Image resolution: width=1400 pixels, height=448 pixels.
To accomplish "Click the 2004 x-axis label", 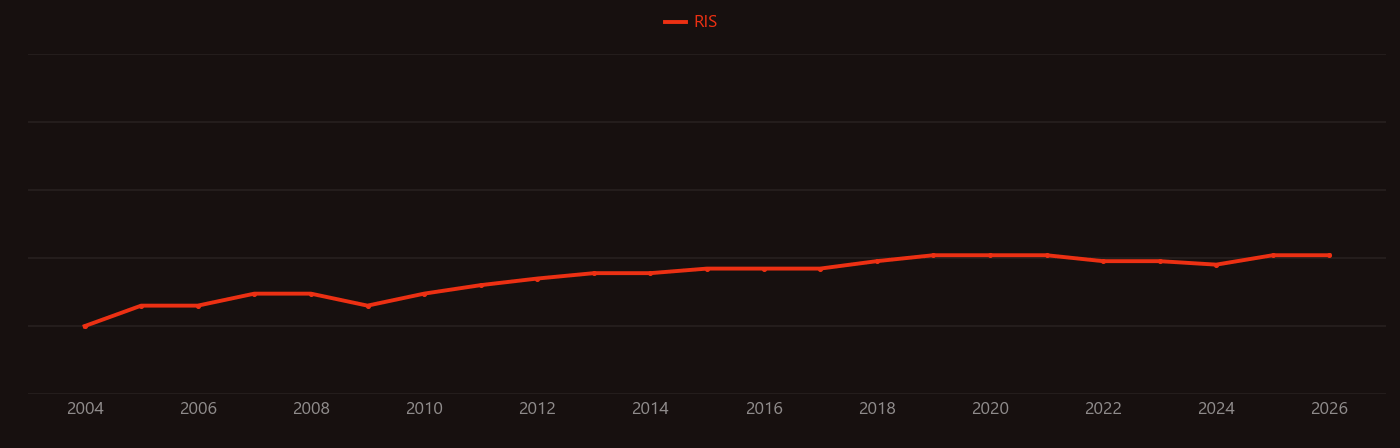I will coord(85,409).
